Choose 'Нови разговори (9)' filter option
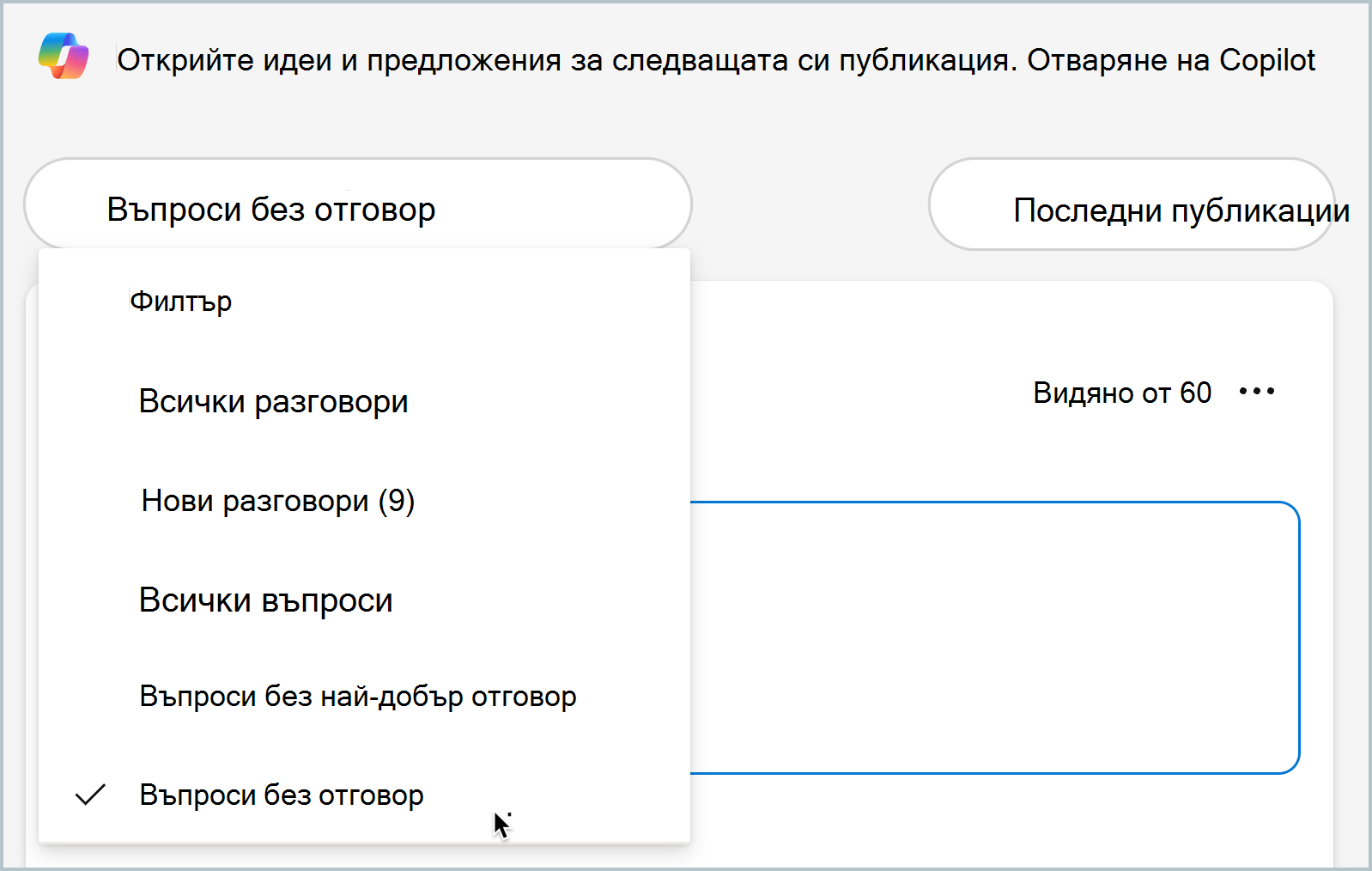 tap(364, 501)
